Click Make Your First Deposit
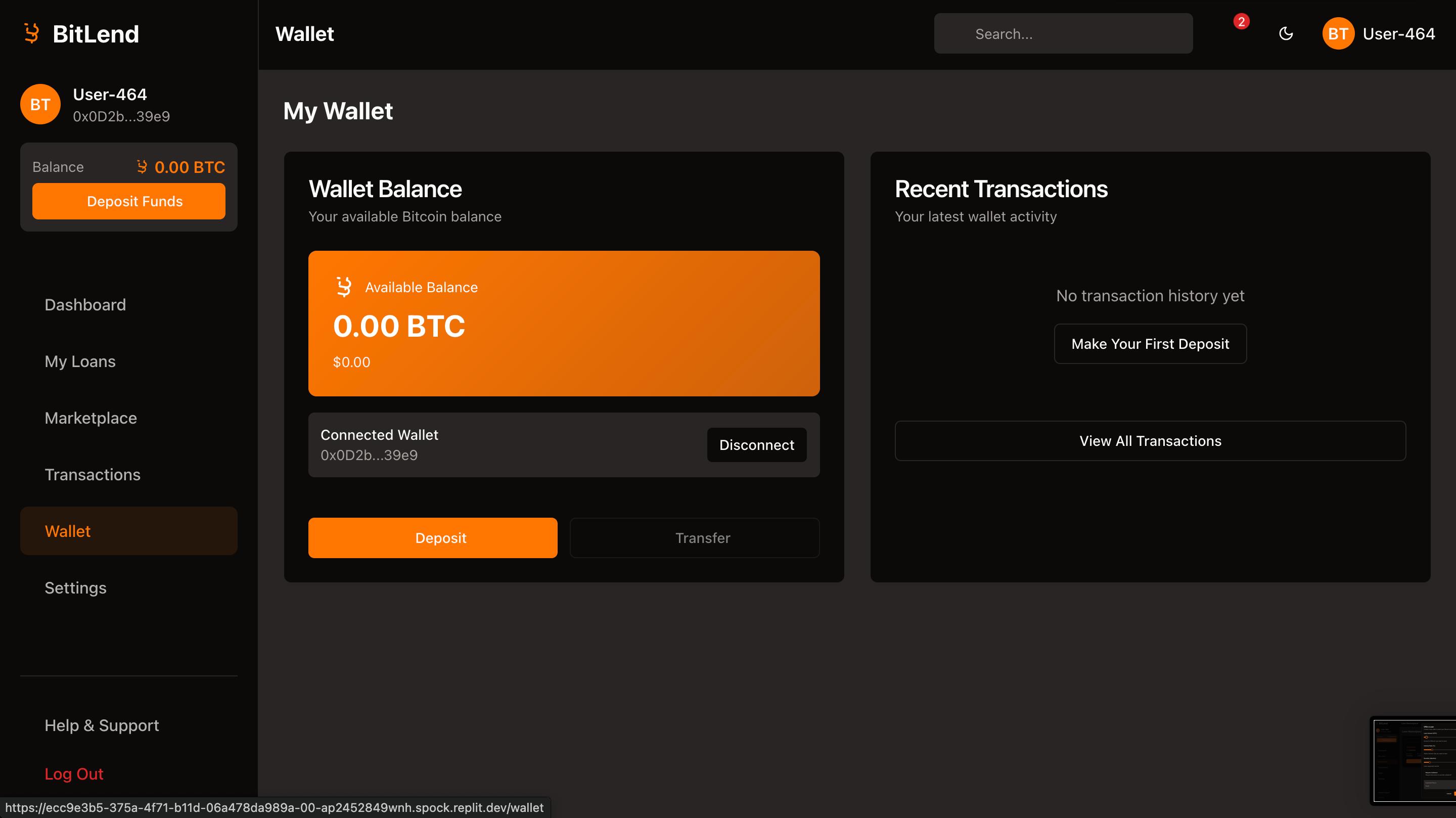Screen dimensions: 1456x818 click(1150, 343)
